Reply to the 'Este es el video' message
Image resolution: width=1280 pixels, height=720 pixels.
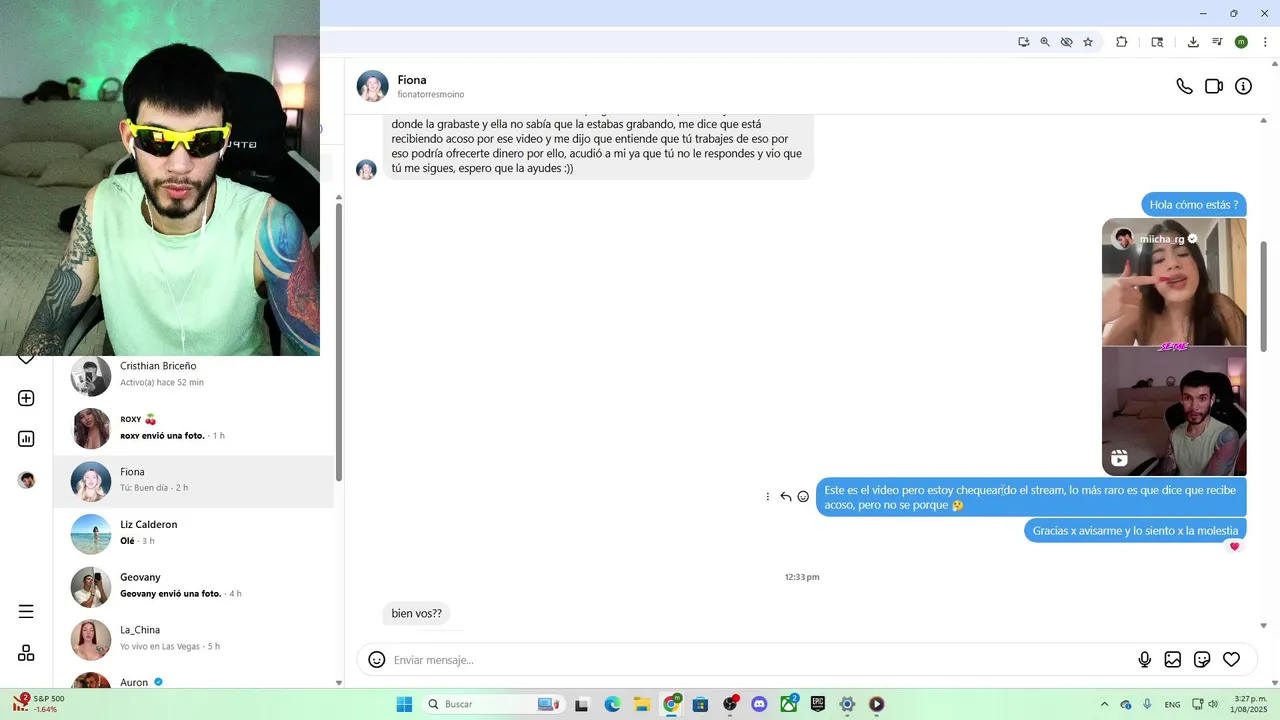click(786, 497)
